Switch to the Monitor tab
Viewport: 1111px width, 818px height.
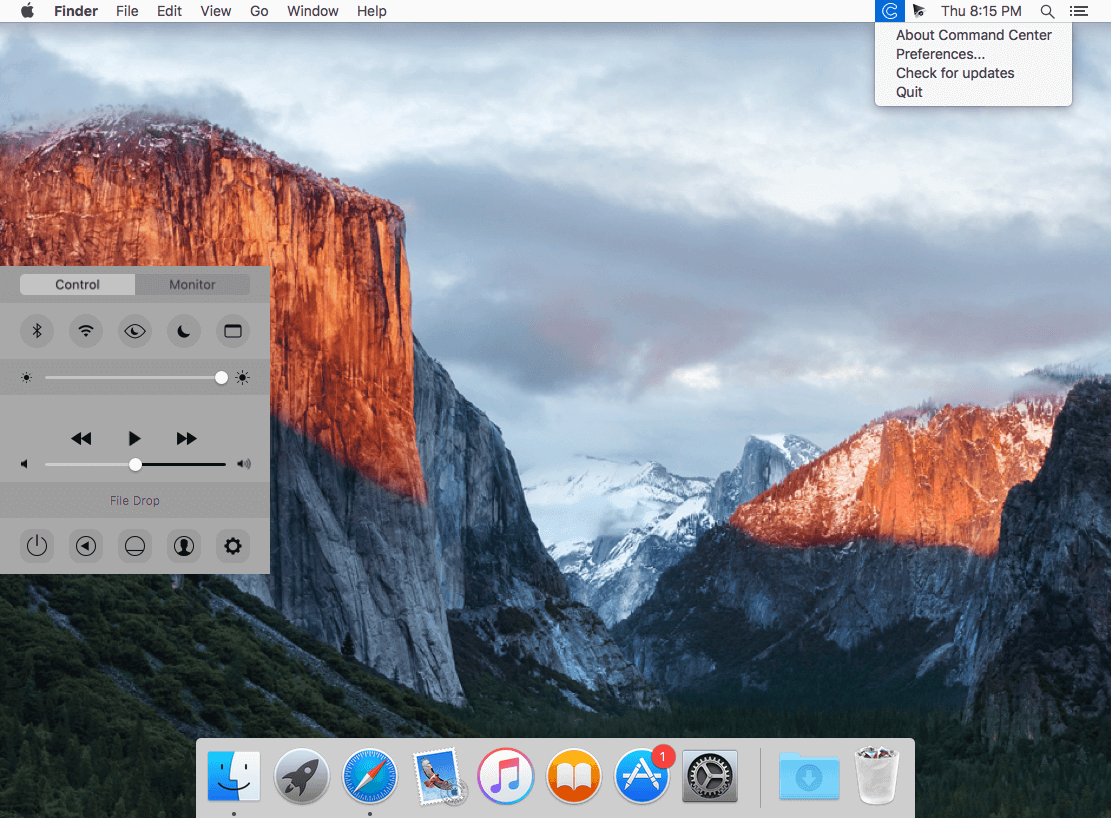click(x=192, y=284)
